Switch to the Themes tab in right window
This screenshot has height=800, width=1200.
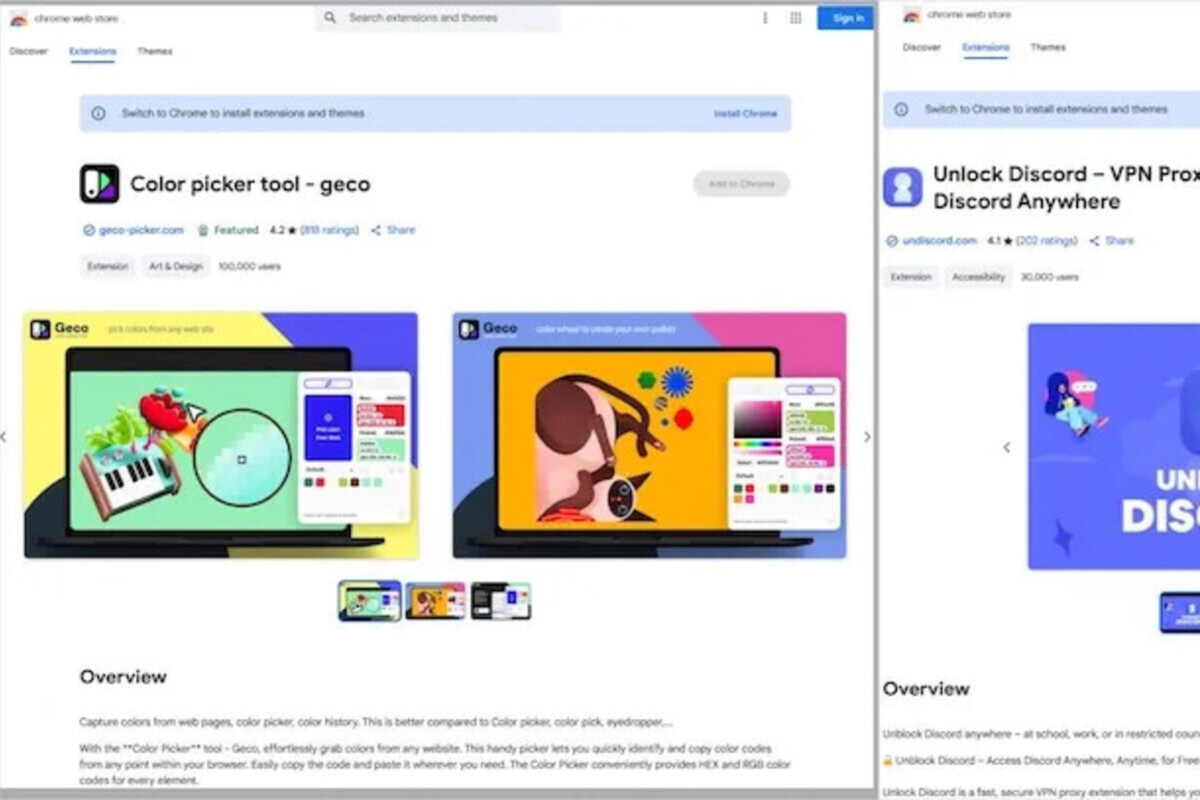1048,47
